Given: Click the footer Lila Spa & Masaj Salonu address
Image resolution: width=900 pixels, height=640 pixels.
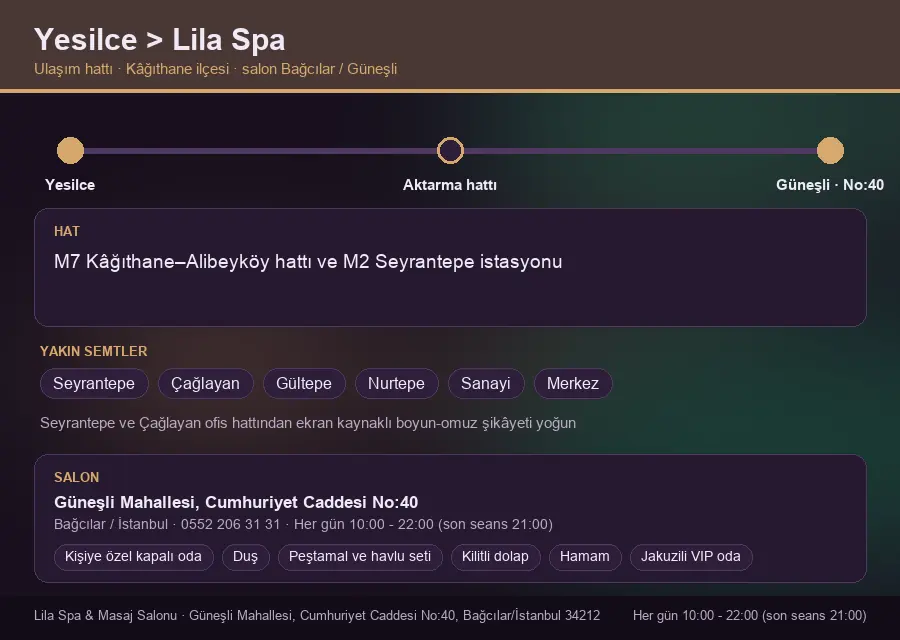Looking at the screenshot, I should (317, 616).
